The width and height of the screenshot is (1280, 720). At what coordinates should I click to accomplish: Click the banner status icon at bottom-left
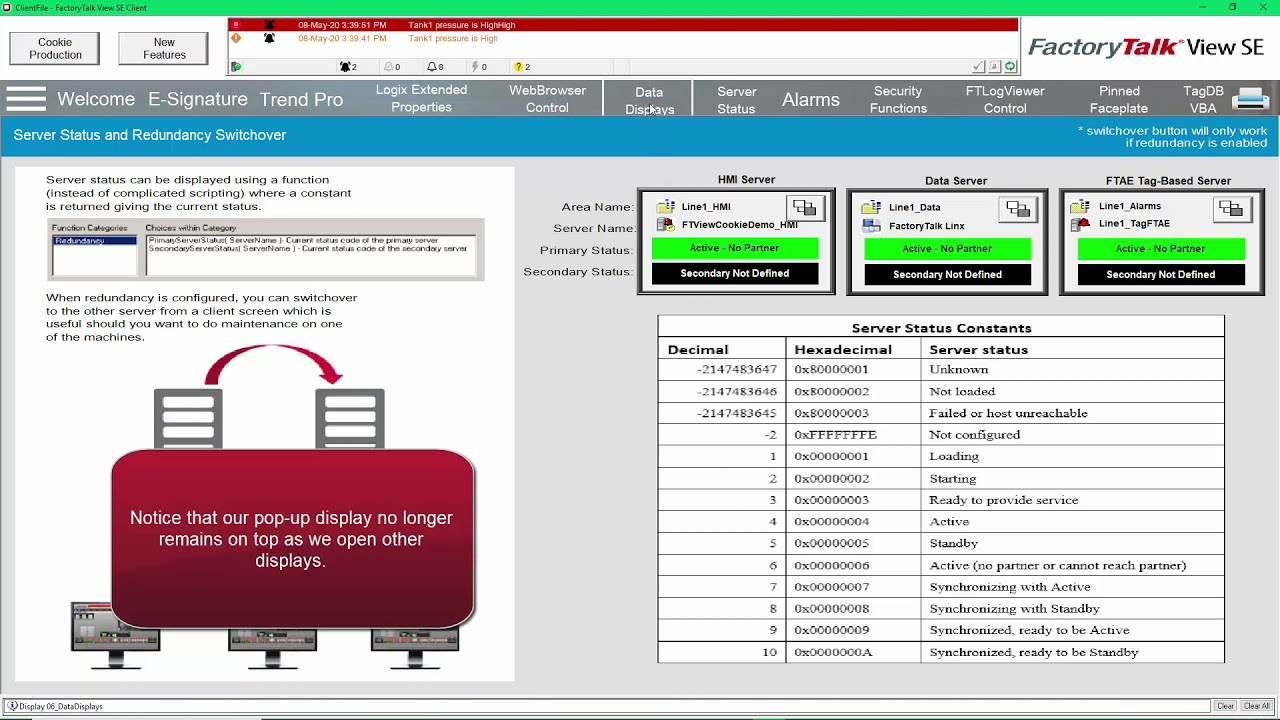point(236,67)
